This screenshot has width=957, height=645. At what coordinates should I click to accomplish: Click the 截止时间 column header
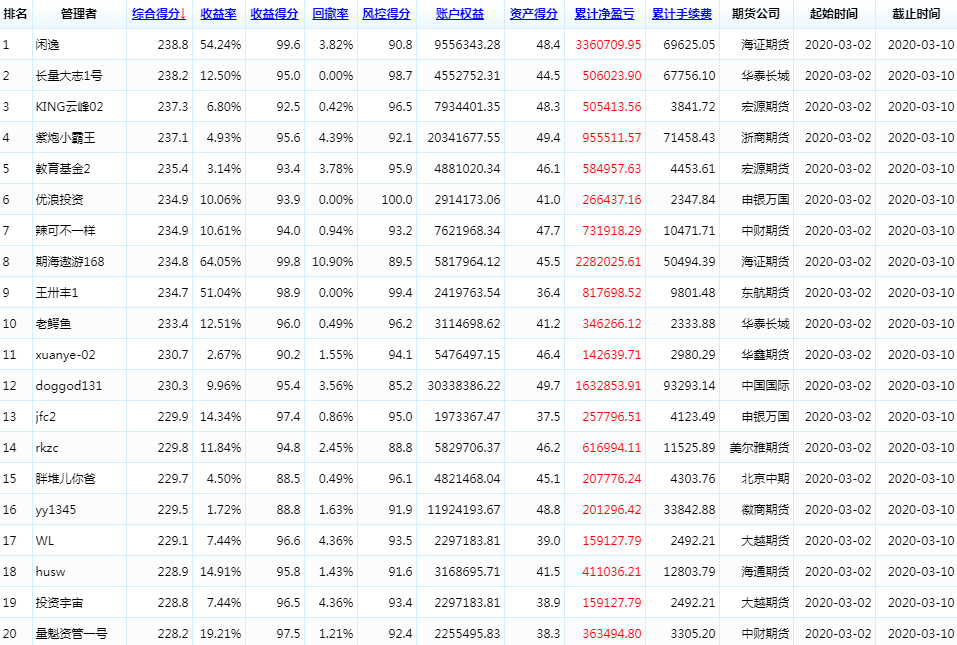(x=916, y=14)
